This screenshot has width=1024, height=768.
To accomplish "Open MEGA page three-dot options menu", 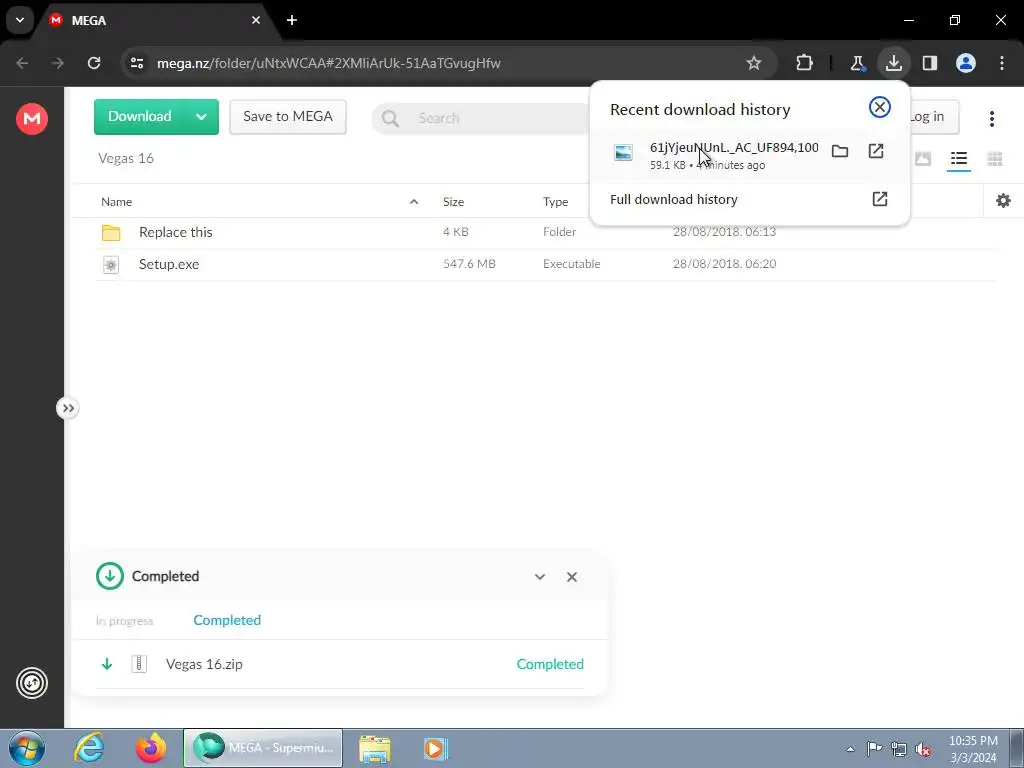I will coord(991,118).
